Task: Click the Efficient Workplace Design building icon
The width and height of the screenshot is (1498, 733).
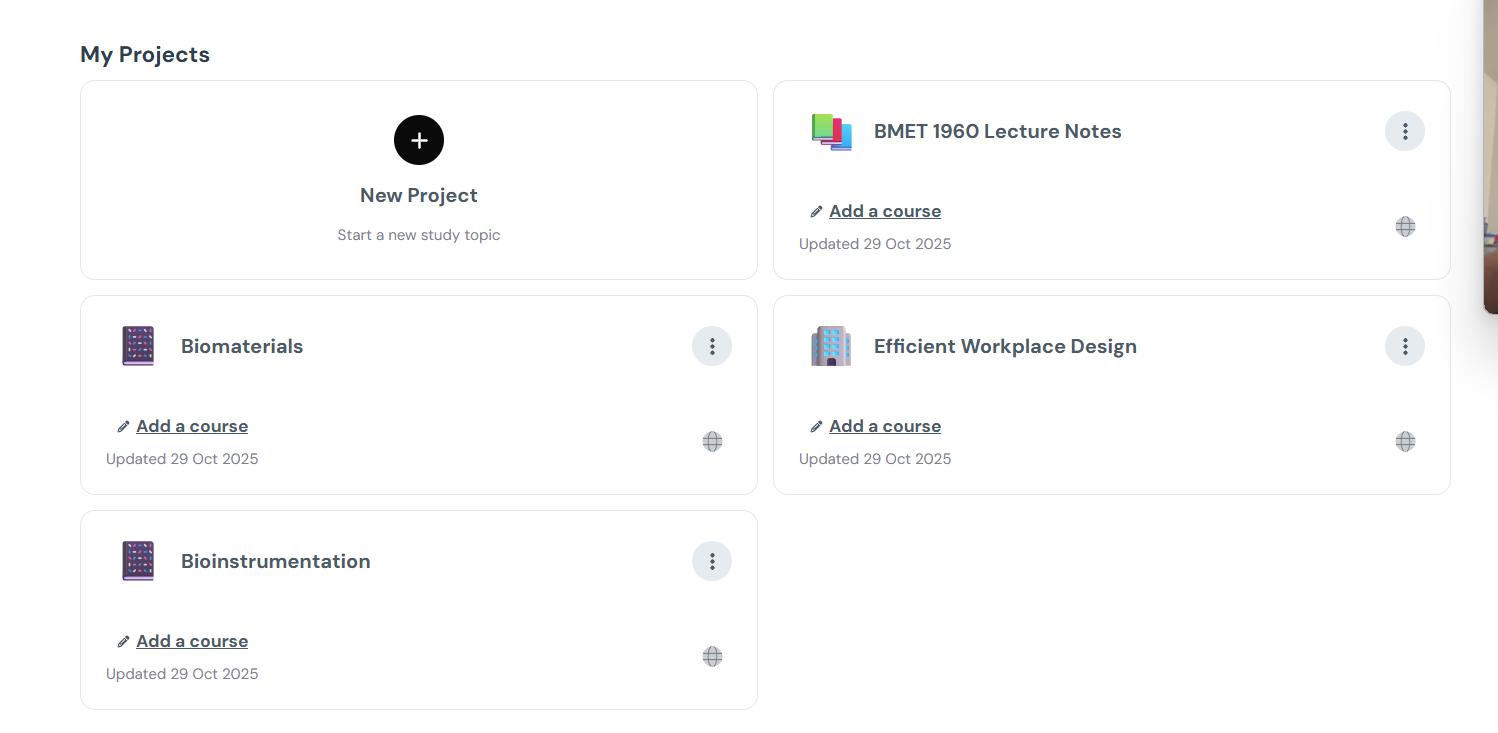Action: pos(831,346)
